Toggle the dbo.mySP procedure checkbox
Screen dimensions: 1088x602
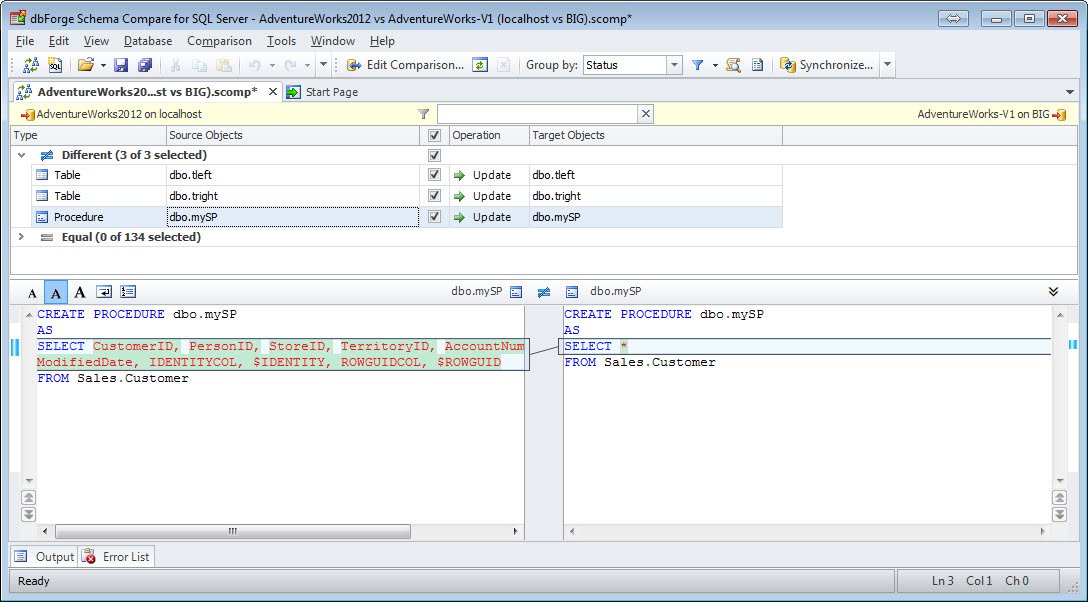434,216
